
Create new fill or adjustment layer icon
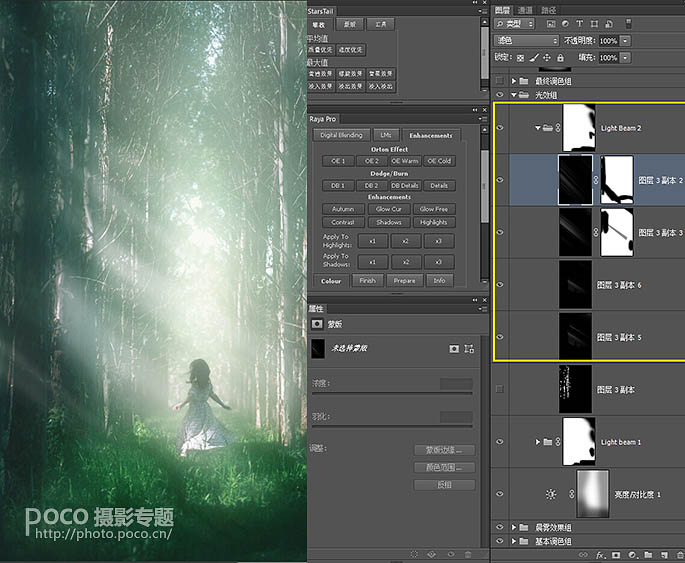633,555
